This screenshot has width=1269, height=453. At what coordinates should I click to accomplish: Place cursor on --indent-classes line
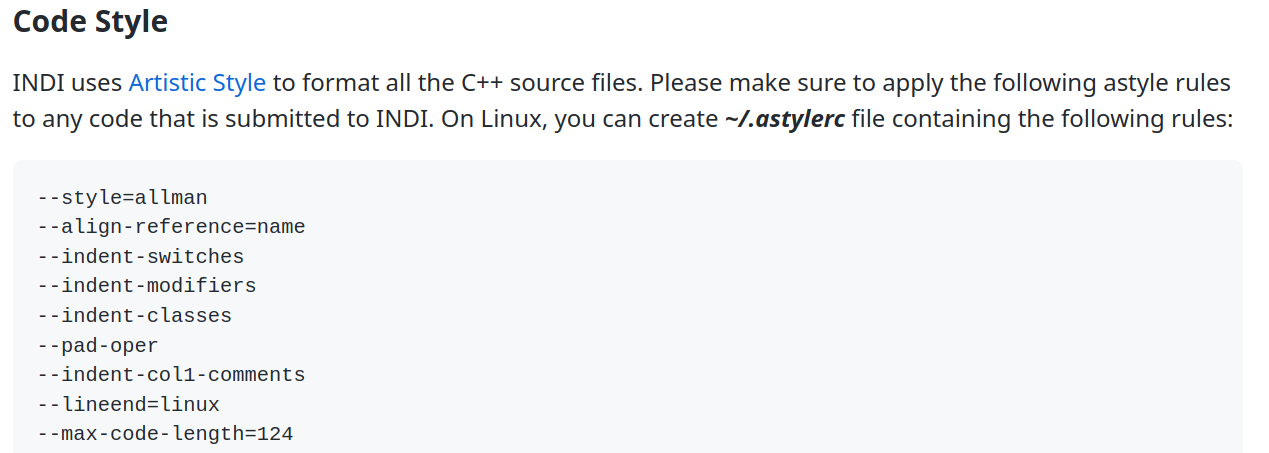coord(134,316)
